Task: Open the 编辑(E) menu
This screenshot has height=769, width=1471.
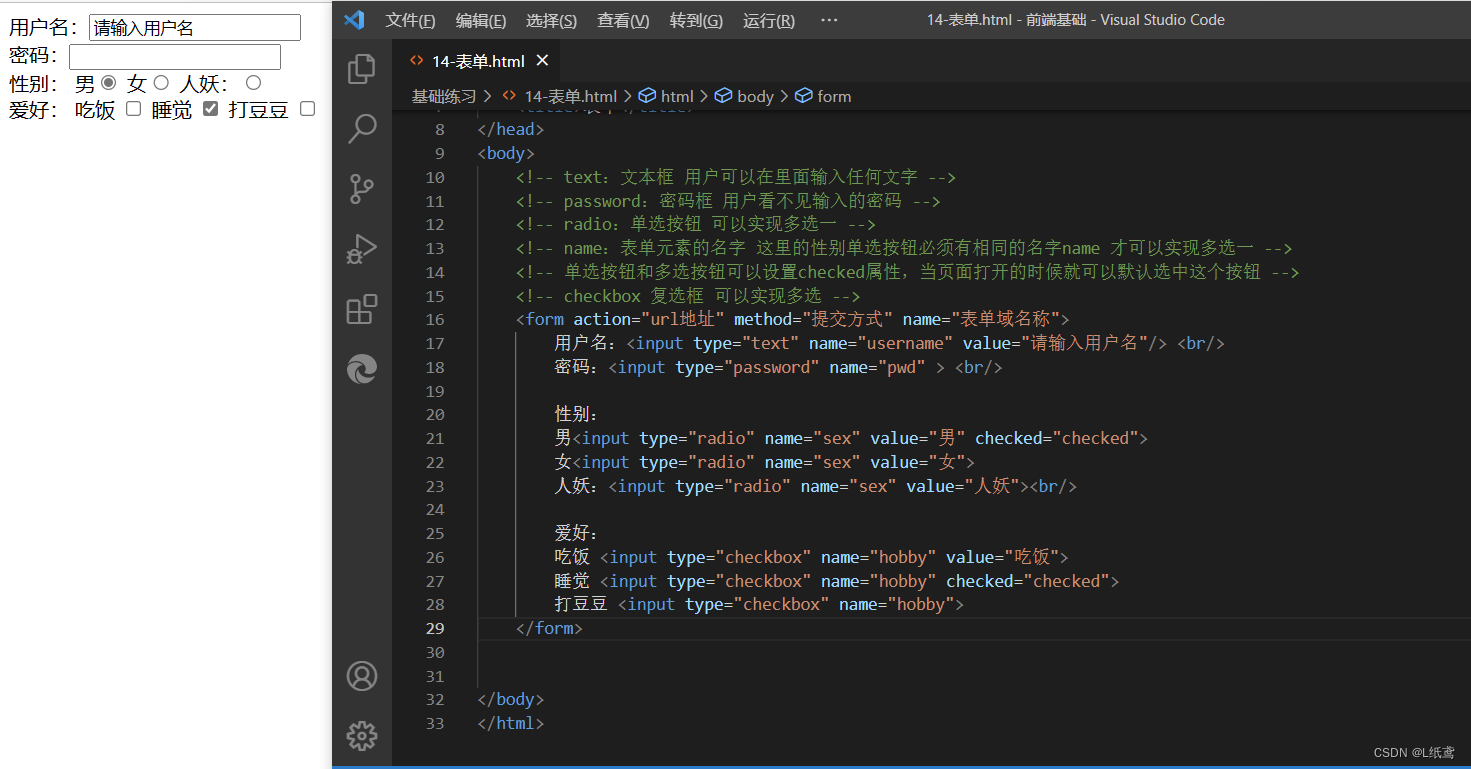Action: click(481, 20)
